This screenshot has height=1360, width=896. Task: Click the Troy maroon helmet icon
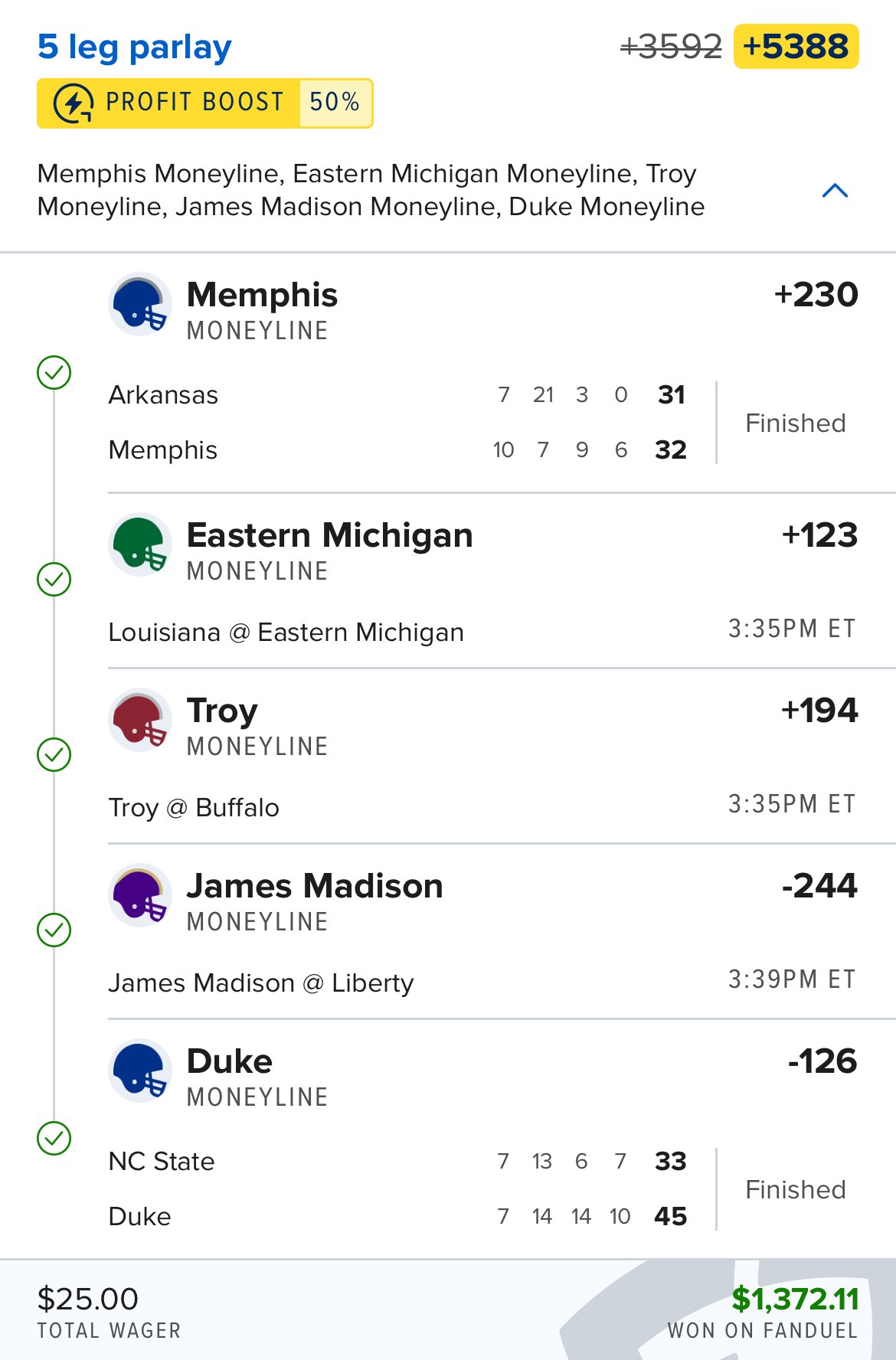tap(139, 720)
